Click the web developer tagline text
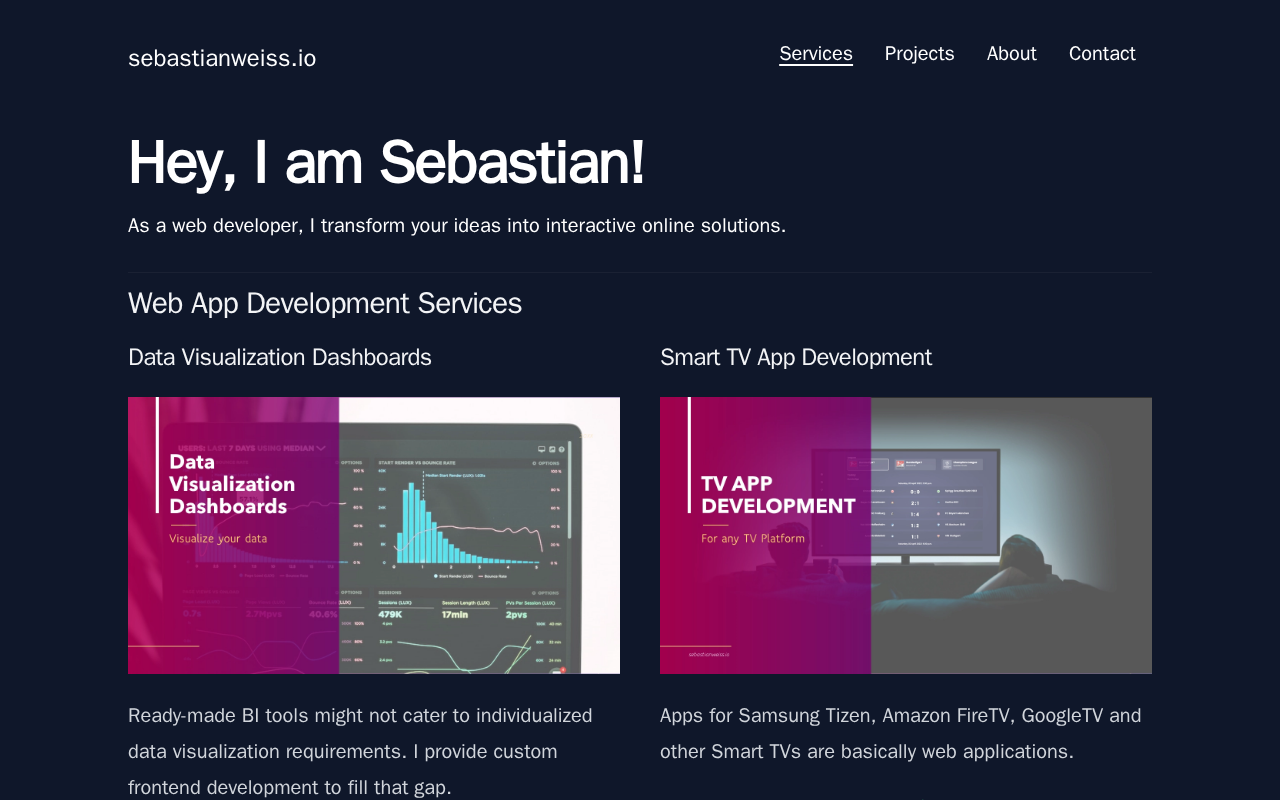The height and width of the screenshot is (800, 1280). [457, 225]
